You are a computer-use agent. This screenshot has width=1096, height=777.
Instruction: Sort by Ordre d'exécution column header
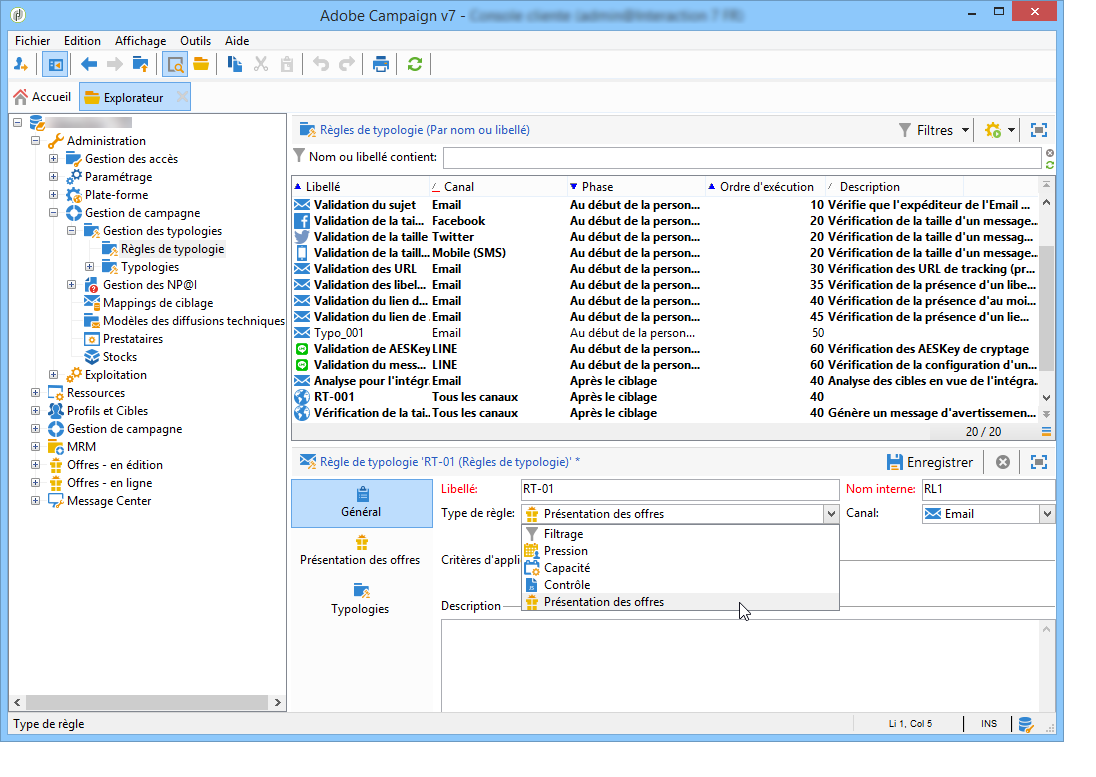[x=765, y=187]
